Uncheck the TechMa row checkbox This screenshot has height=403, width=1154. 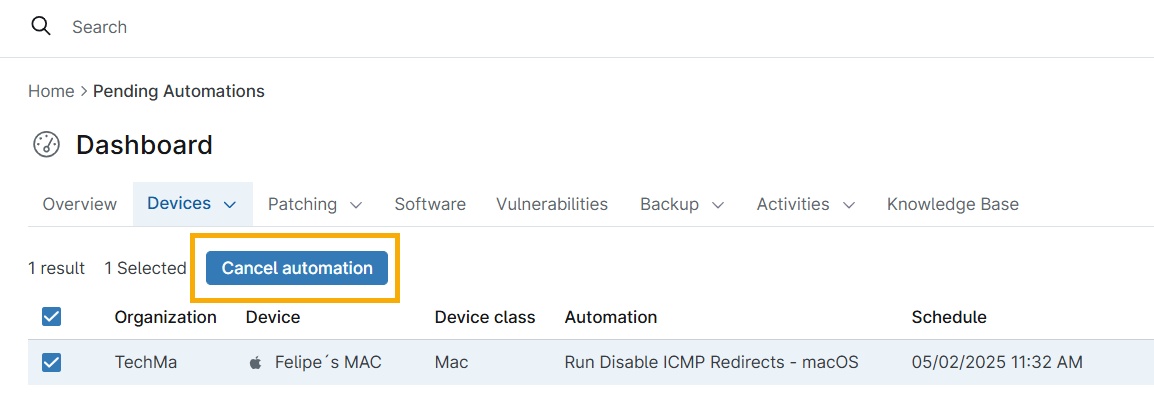click(52, 363)
